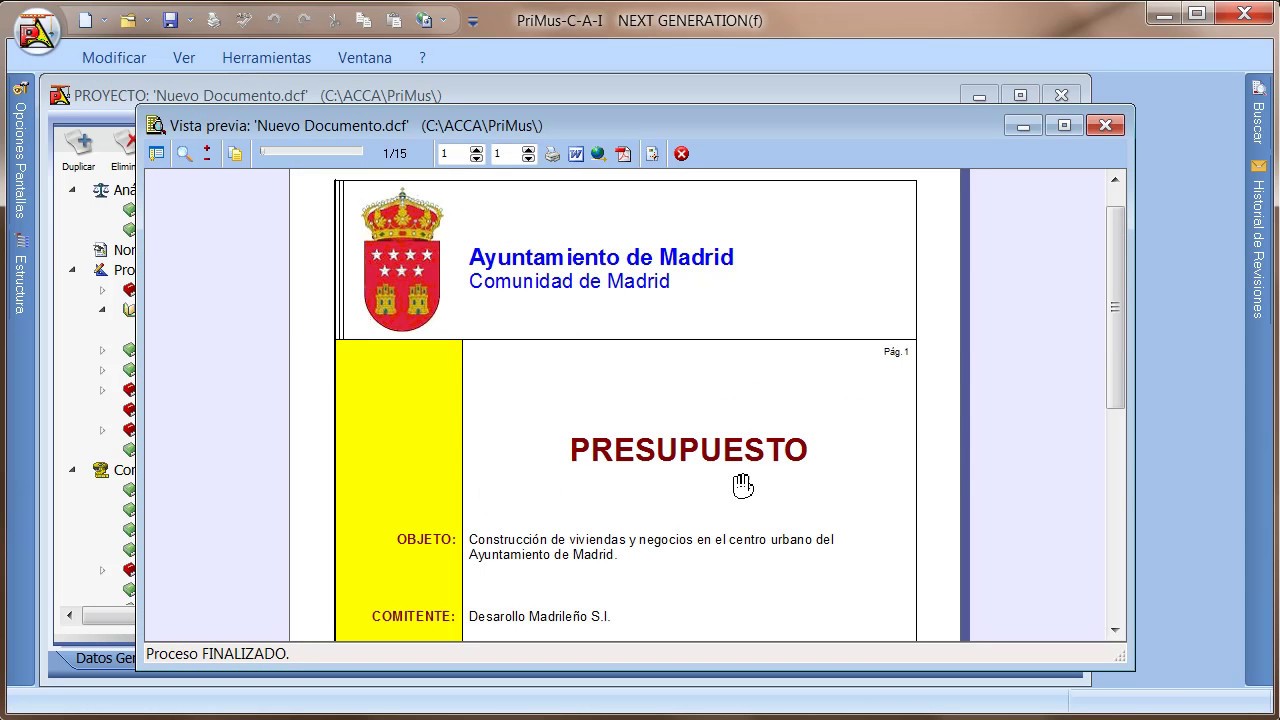This screenshot has width=1280, height=720.
Task: Open dropdown arrow next to Save icon
Action: coord(190,21)
